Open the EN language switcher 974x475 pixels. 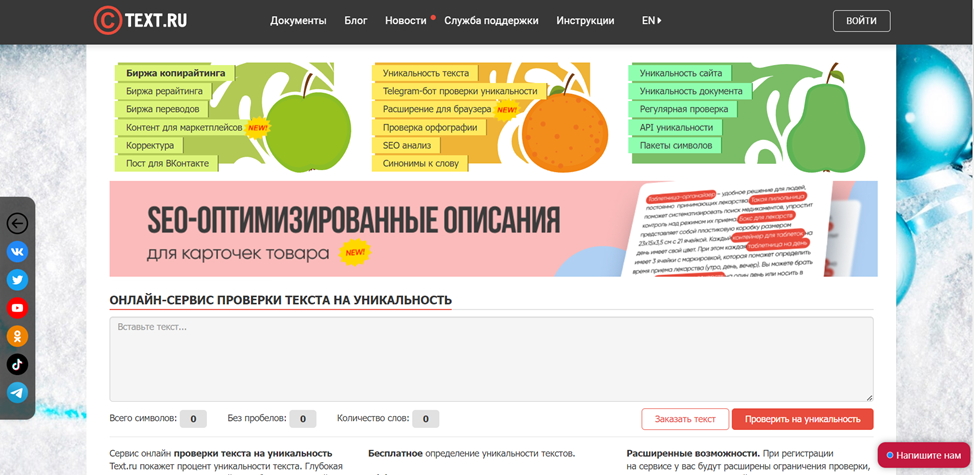(652, 20)
